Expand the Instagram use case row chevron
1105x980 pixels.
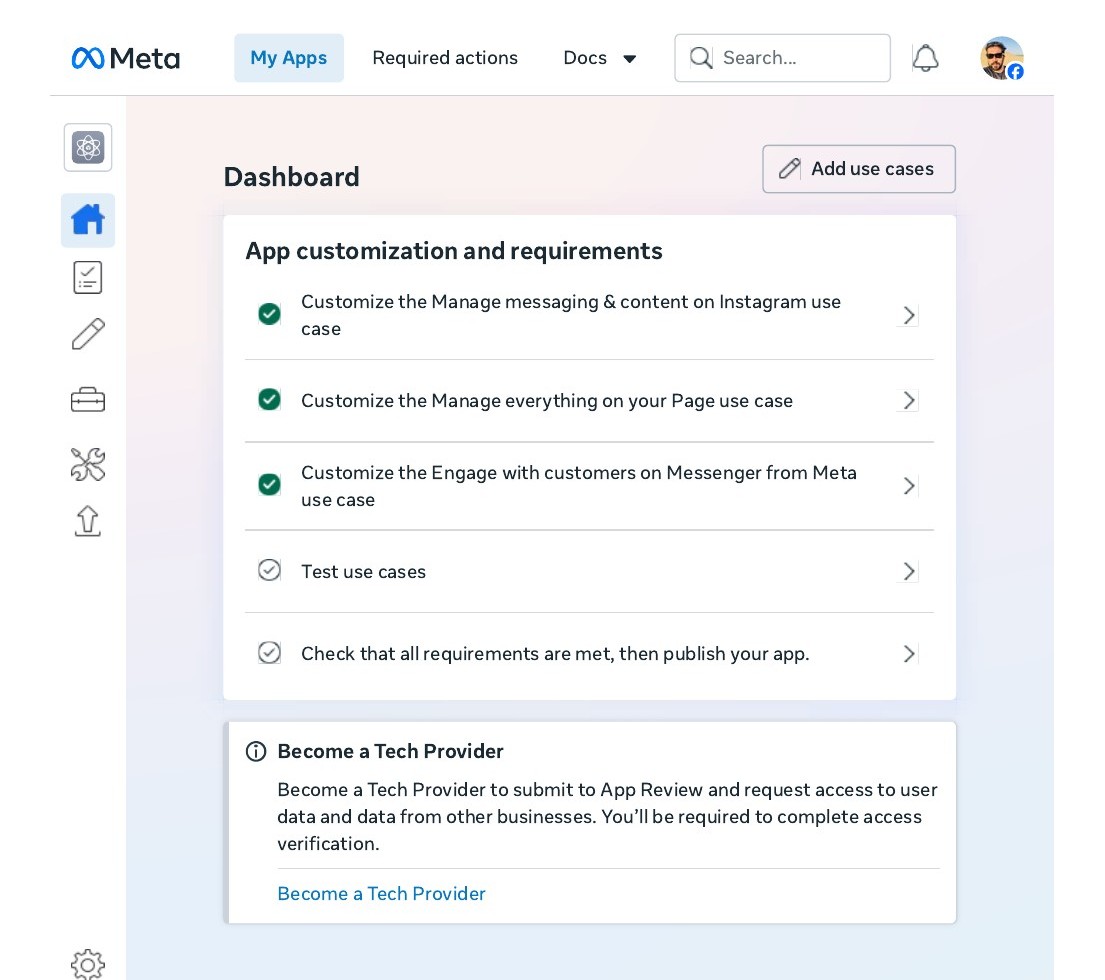click(x=909, y=315)
